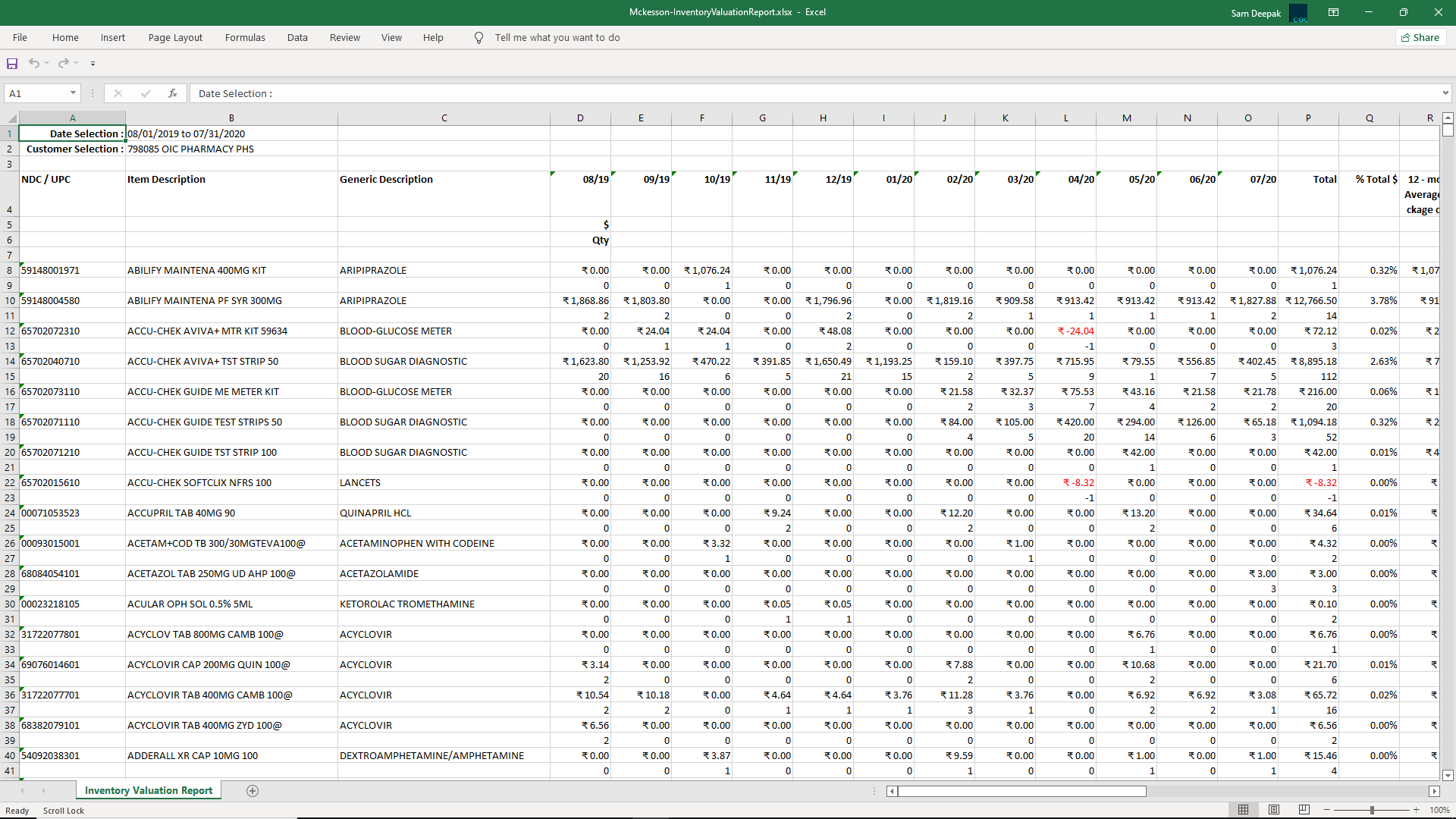Switch to Page Break Preview icon
Image resolution: width=1456 pixels, height=819 pixels.
click(x=1304, y=810)
